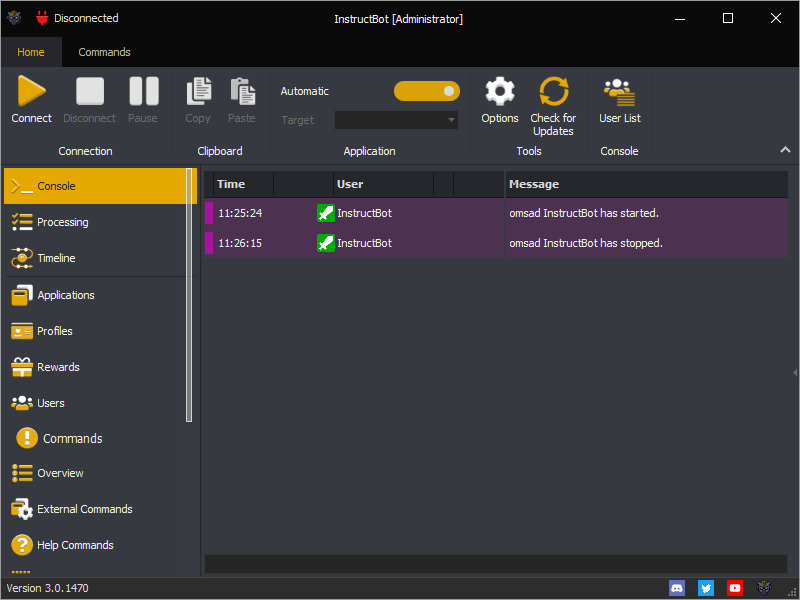800x600 pixels.
Task: Collapse the ribbon with the chevron
Action: tap(785, 149)
